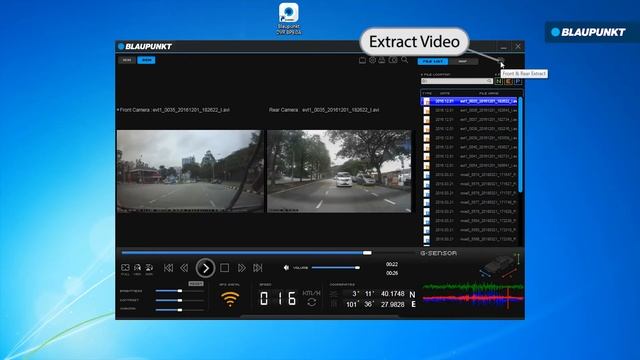Image resolution: width=640 pixels, height=360 pixels.
Task: Click the rear camera video frame
Action: [339, 171]
